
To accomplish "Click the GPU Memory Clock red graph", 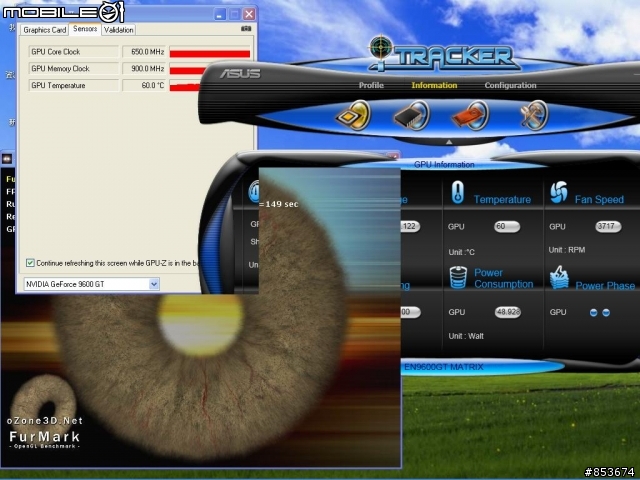I will pyautogui.click(x=187, y=70).
